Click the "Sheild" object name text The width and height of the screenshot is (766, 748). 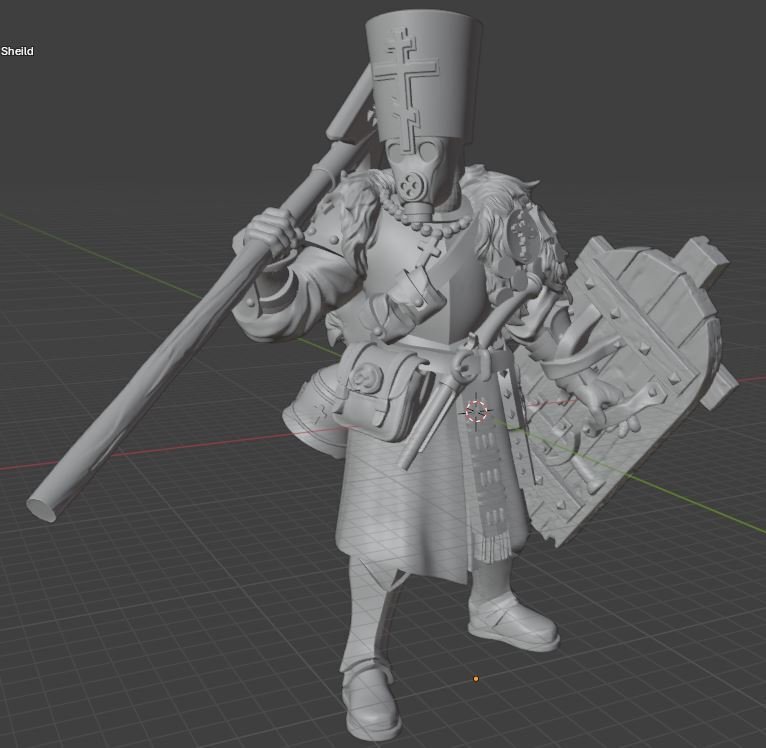coord(17,51)
